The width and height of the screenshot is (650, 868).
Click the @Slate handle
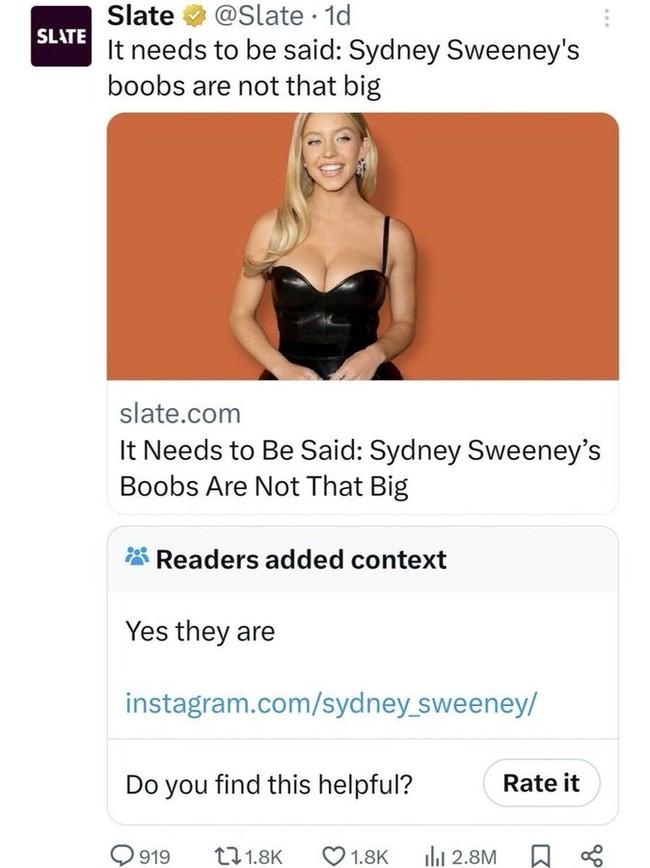click(x=258, y=16)
